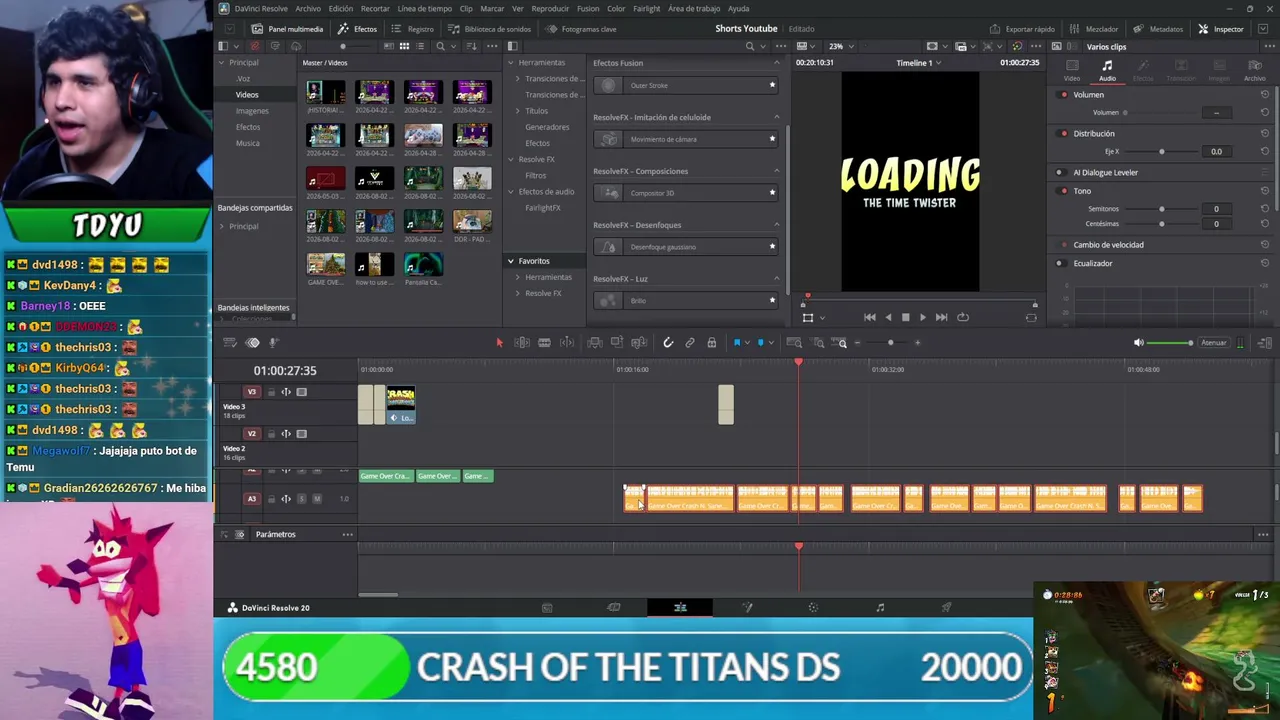Open the Archivo menu
The image size is (1280, 720).
[308, 9]
